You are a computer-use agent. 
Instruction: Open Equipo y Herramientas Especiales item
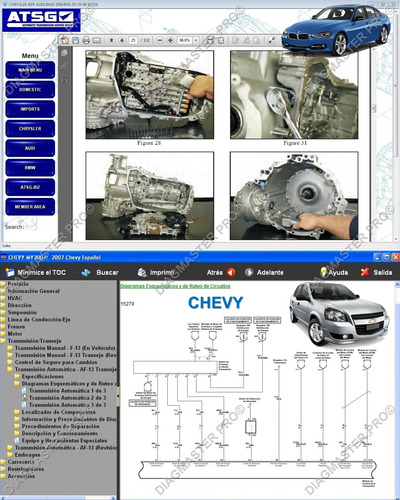[x=61, y=441]
